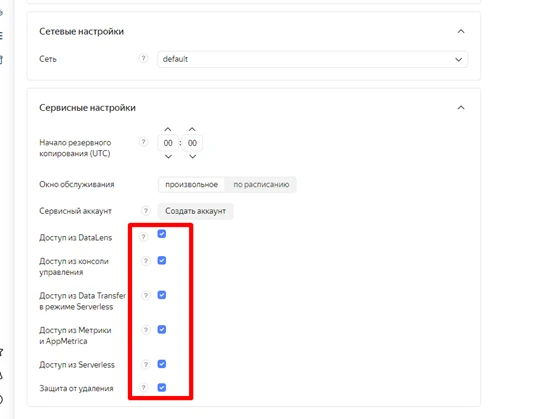Screen dimensions: 555x419
Task: Show help for Начало резервного копирования
Action: 143,142
